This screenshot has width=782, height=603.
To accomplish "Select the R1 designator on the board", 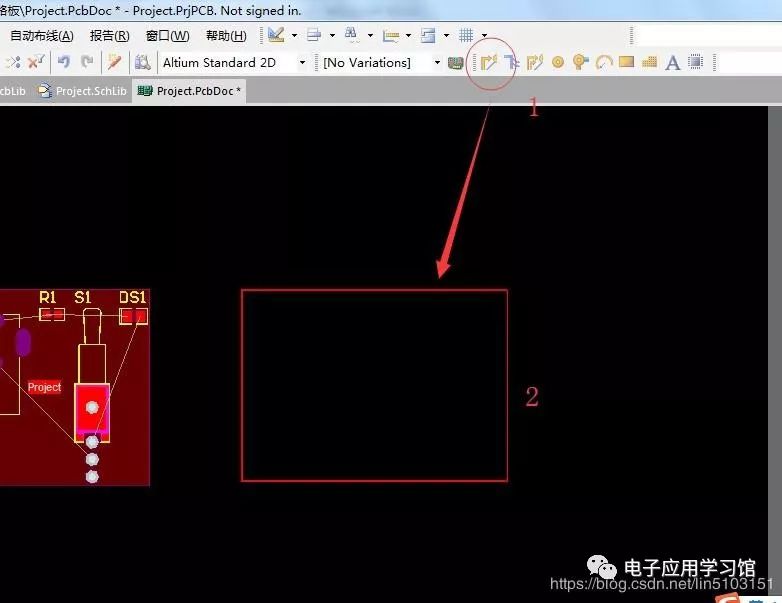I will 47,298.
